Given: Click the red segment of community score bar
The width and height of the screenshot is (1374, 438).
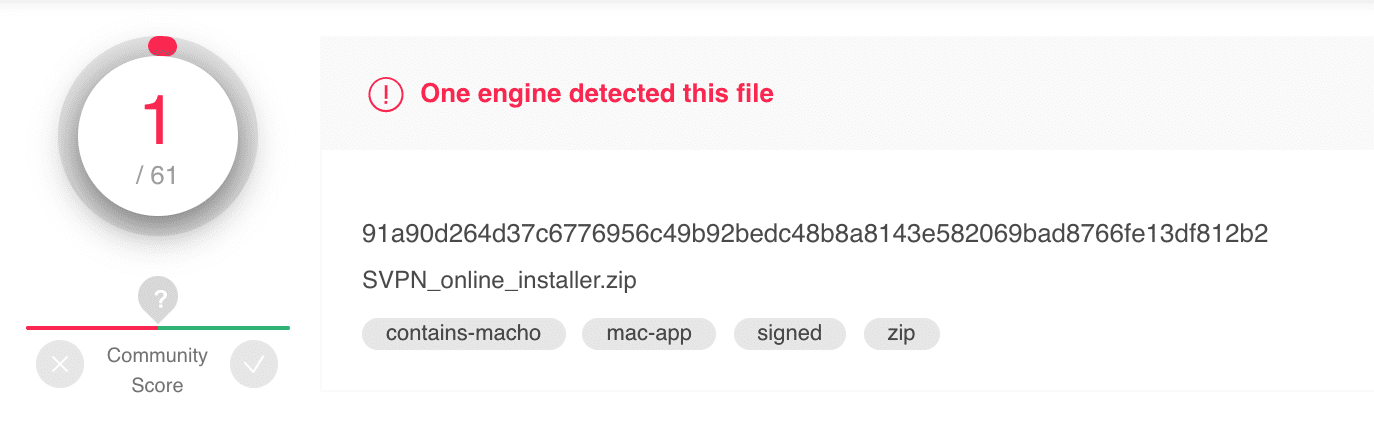Looking at the screenshot, I should tap(92, 327).
